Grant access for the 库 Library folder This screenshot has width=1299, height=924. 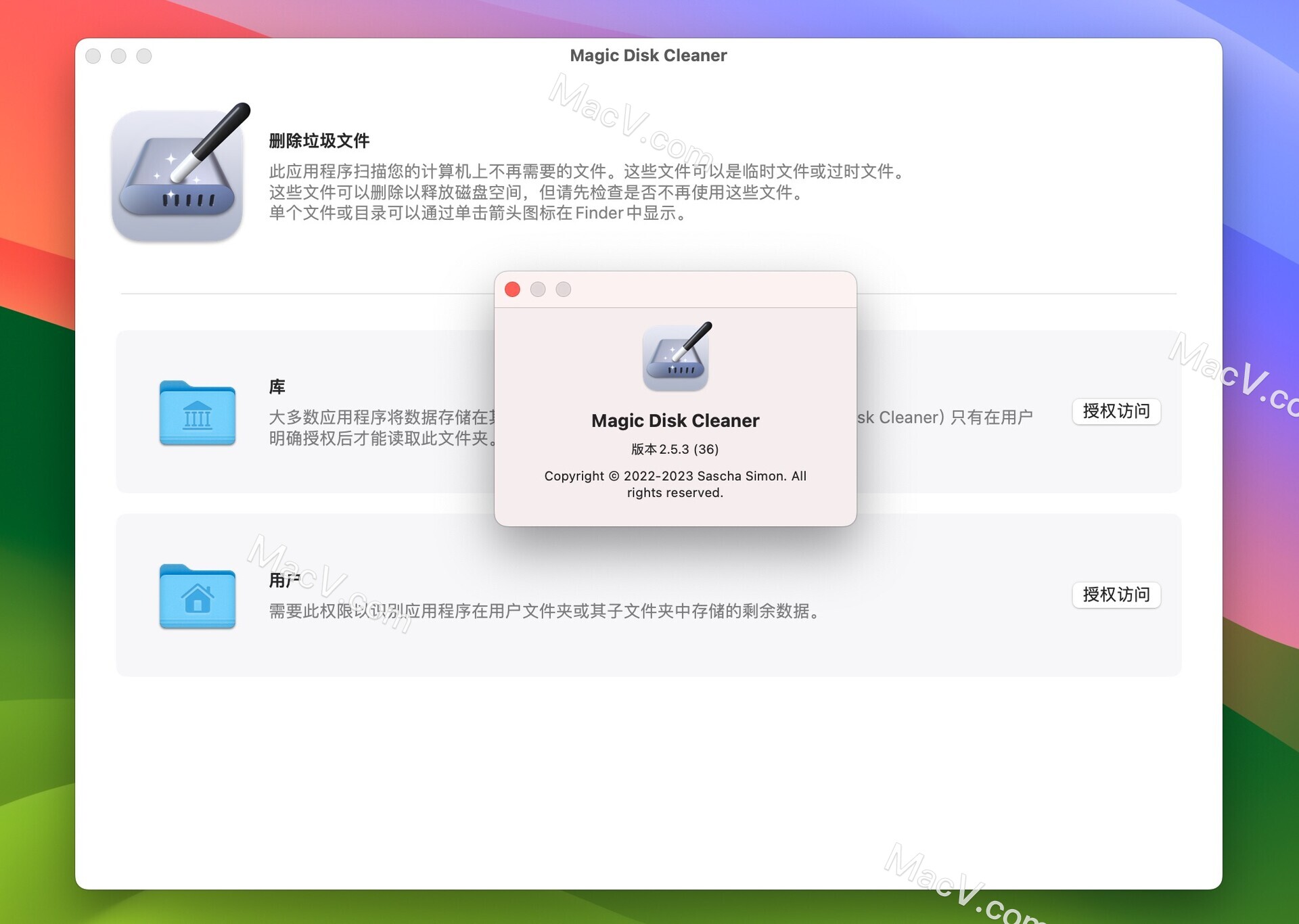point(1116,411)
